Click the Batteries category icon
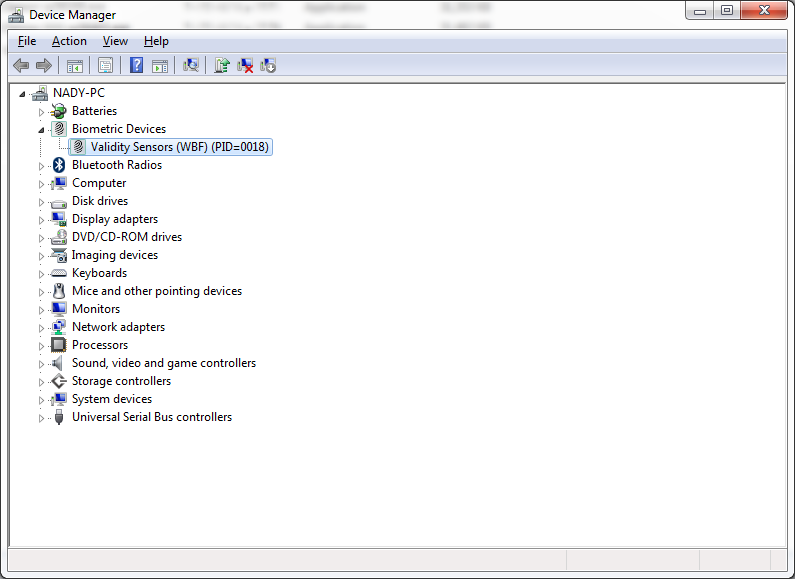 point(59,111)
